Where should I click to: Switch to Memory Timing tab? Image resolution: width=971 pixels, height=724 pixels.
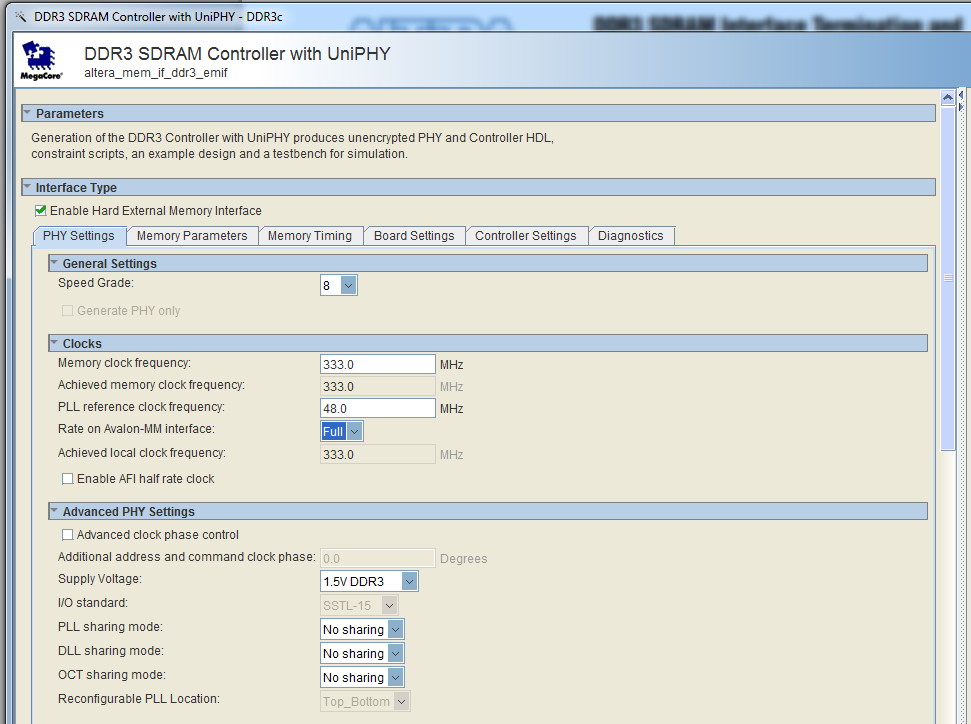pyautogui.click(x=310, y=236)
